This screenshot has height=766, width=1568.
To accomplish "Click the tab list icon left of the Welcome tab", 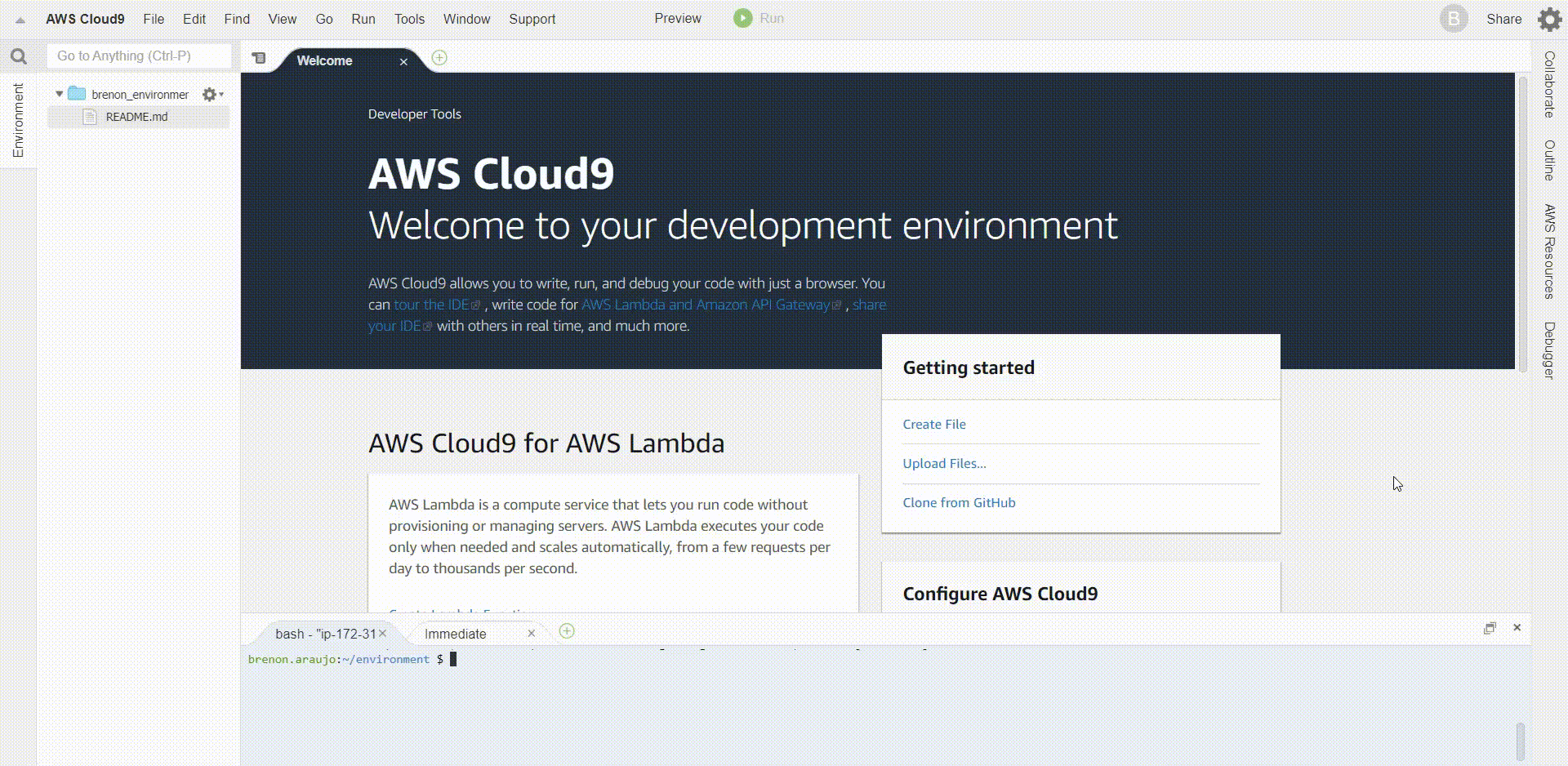I will pyautogui.click(x=259, y=58).
